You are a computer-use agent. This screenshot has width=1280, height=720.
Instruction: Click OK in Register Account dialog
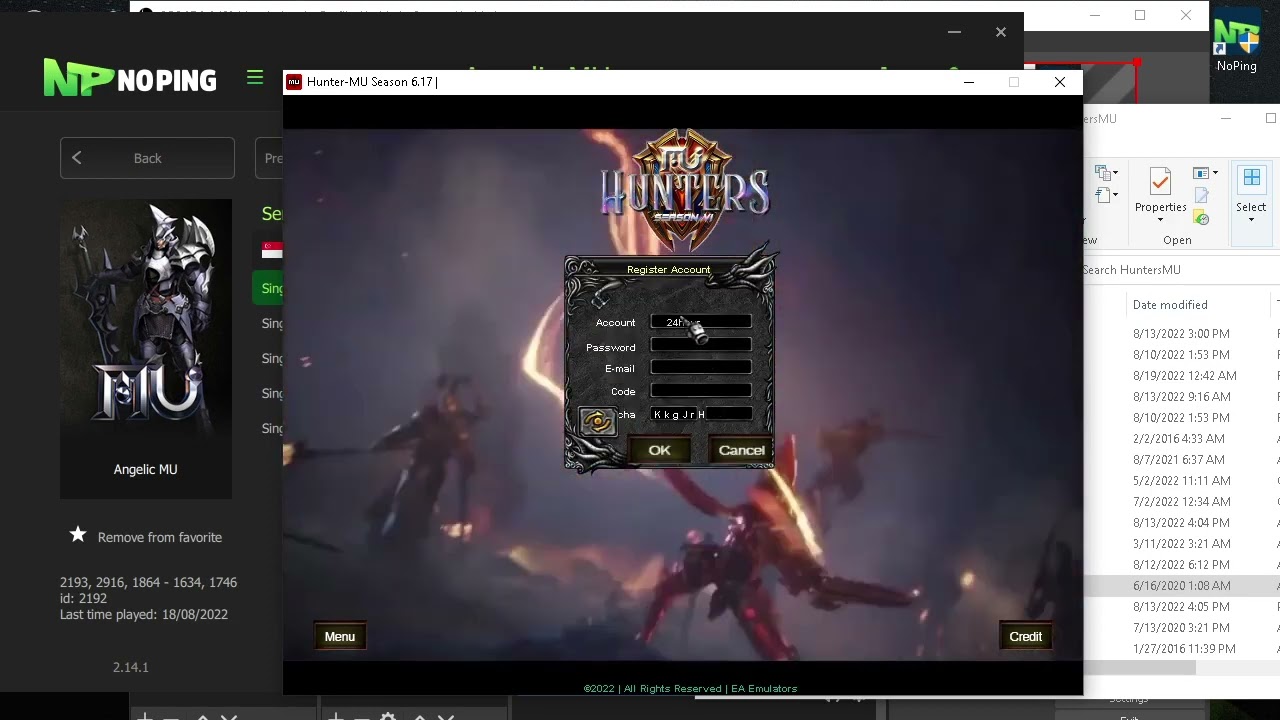pos(659,450)
